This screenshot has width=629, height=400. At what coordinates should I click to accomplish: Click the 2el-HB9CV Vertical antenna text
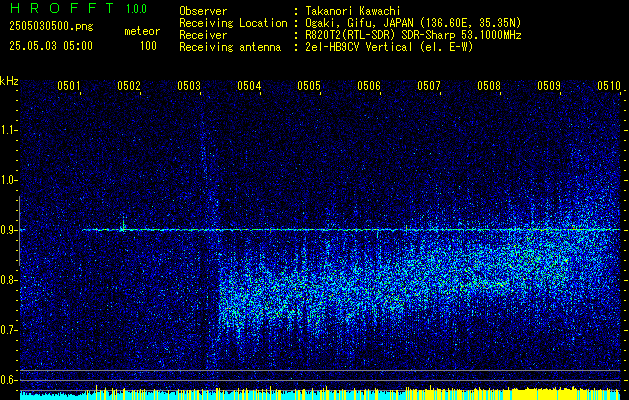[x=389, y=47]
